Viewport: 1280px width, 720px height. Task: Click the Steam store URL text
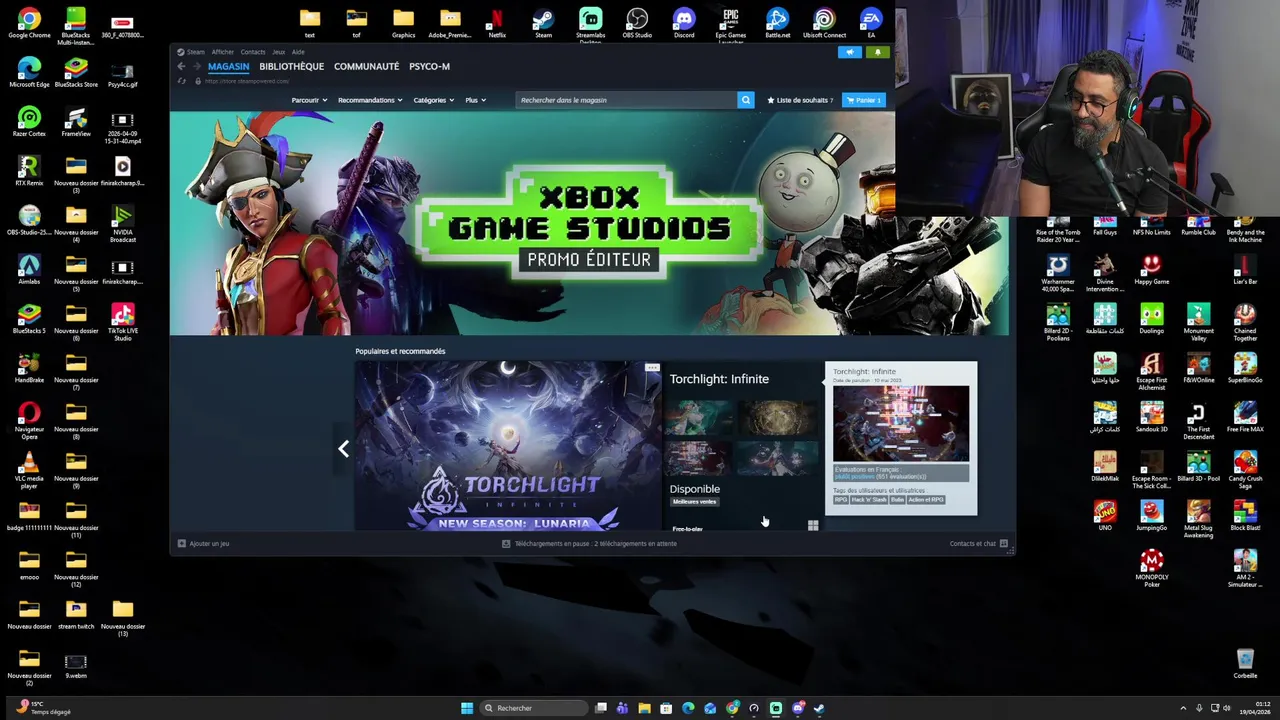(x=247, y=81)
